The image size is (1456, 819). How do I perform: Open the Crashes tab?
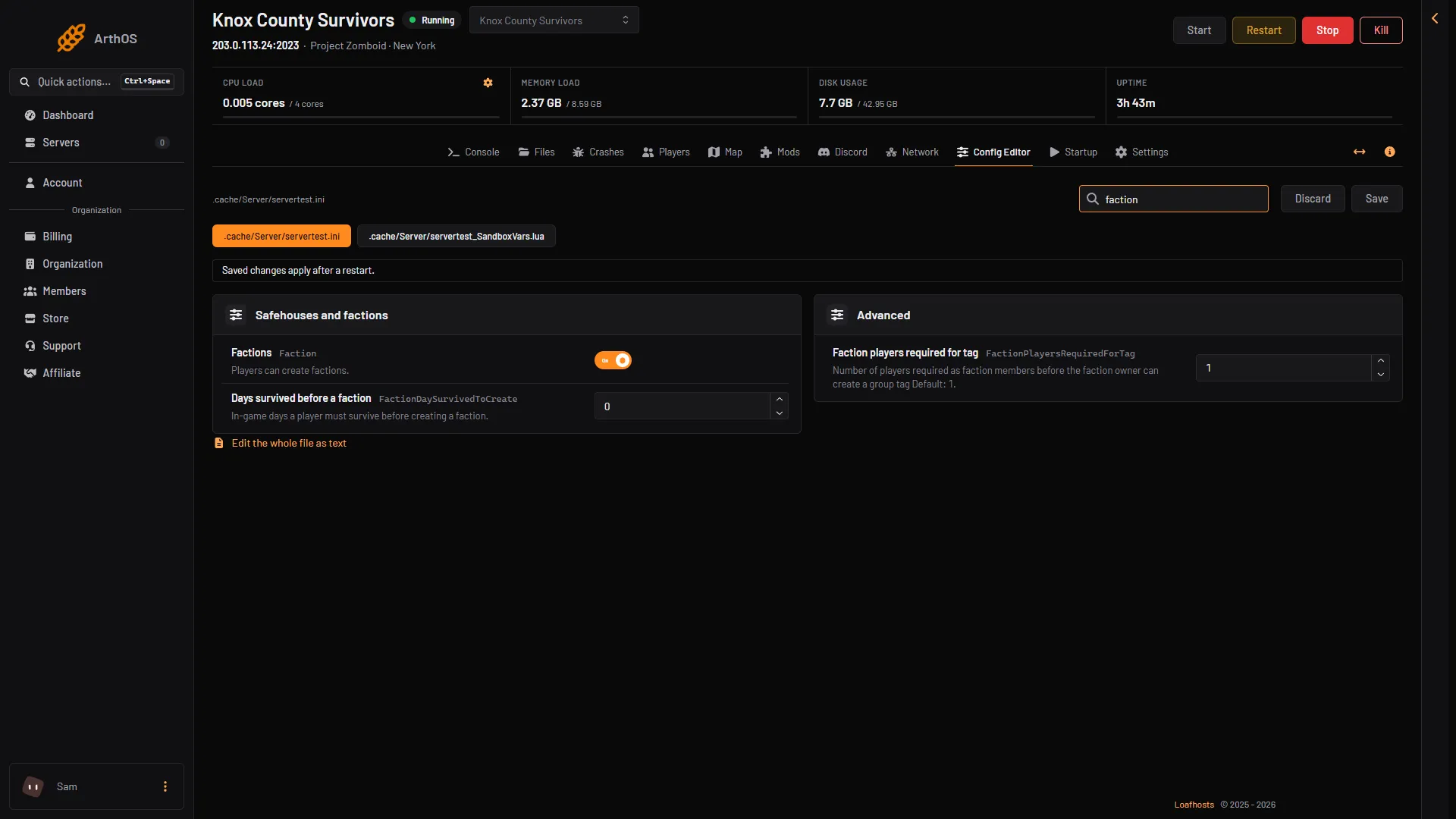point(598,152)
